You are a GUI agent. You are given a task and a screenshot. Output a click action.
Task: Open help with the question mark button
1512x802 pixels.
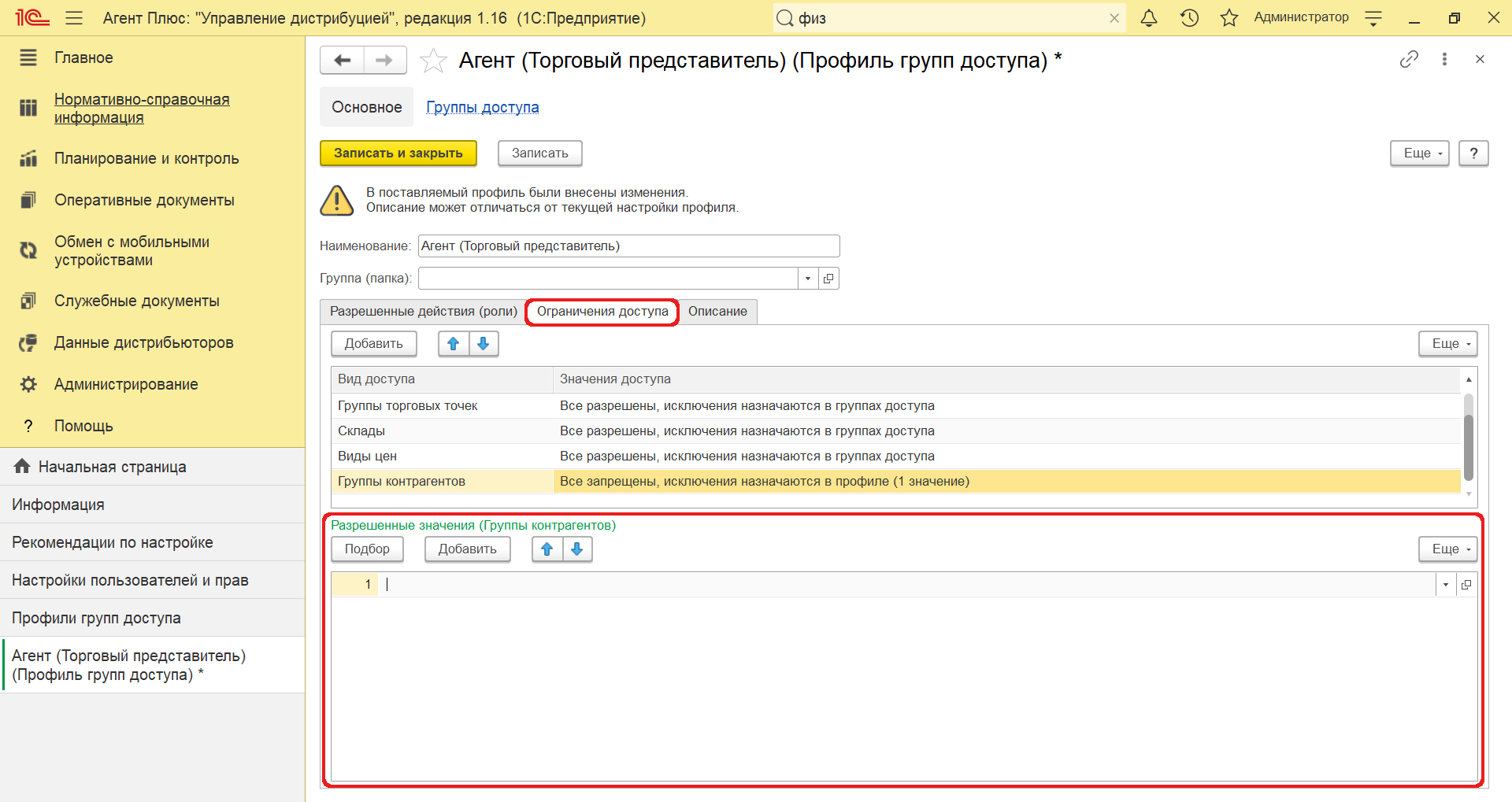pyautogui.click(x=1473, y=153)
